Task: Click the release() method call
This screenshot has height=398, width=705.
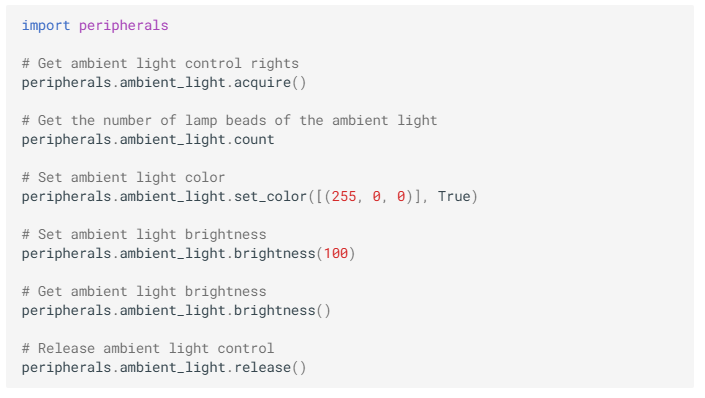Action: pyautogui.click(x=270, y=368)
